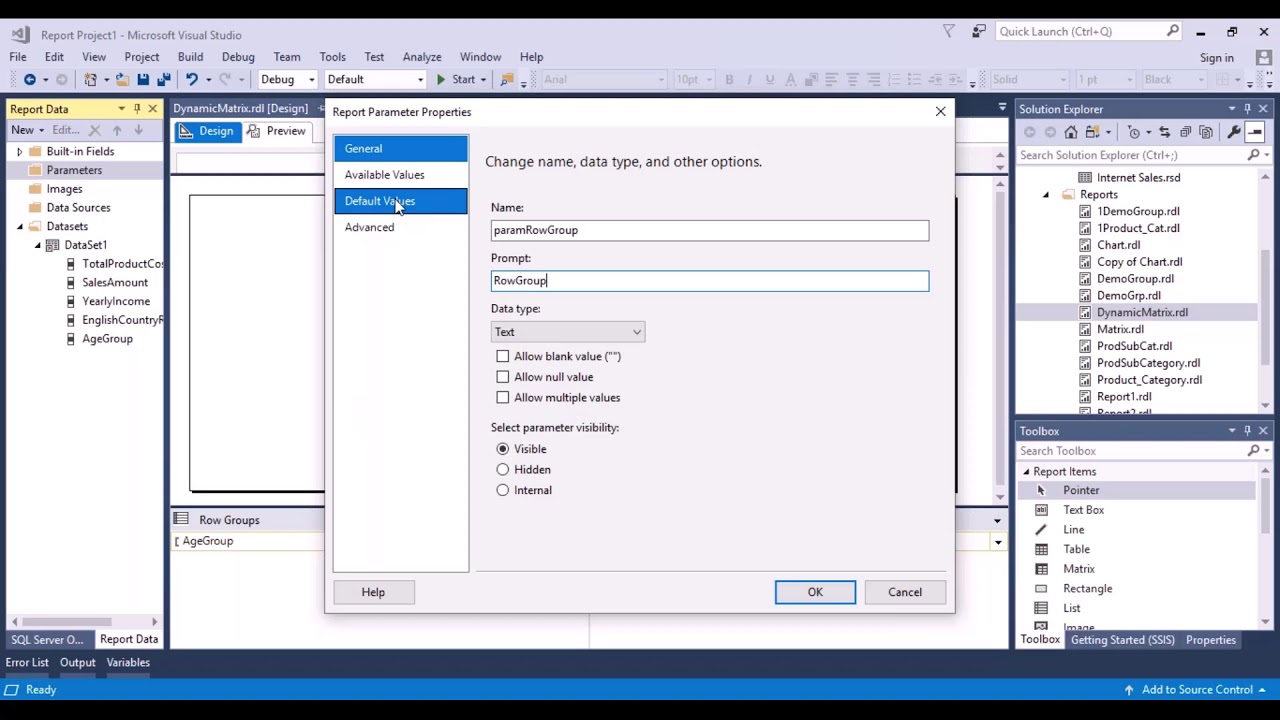Screen dimensions: 1280x720
Task: Switch to the Available Values page
Action: pos(400,175)
